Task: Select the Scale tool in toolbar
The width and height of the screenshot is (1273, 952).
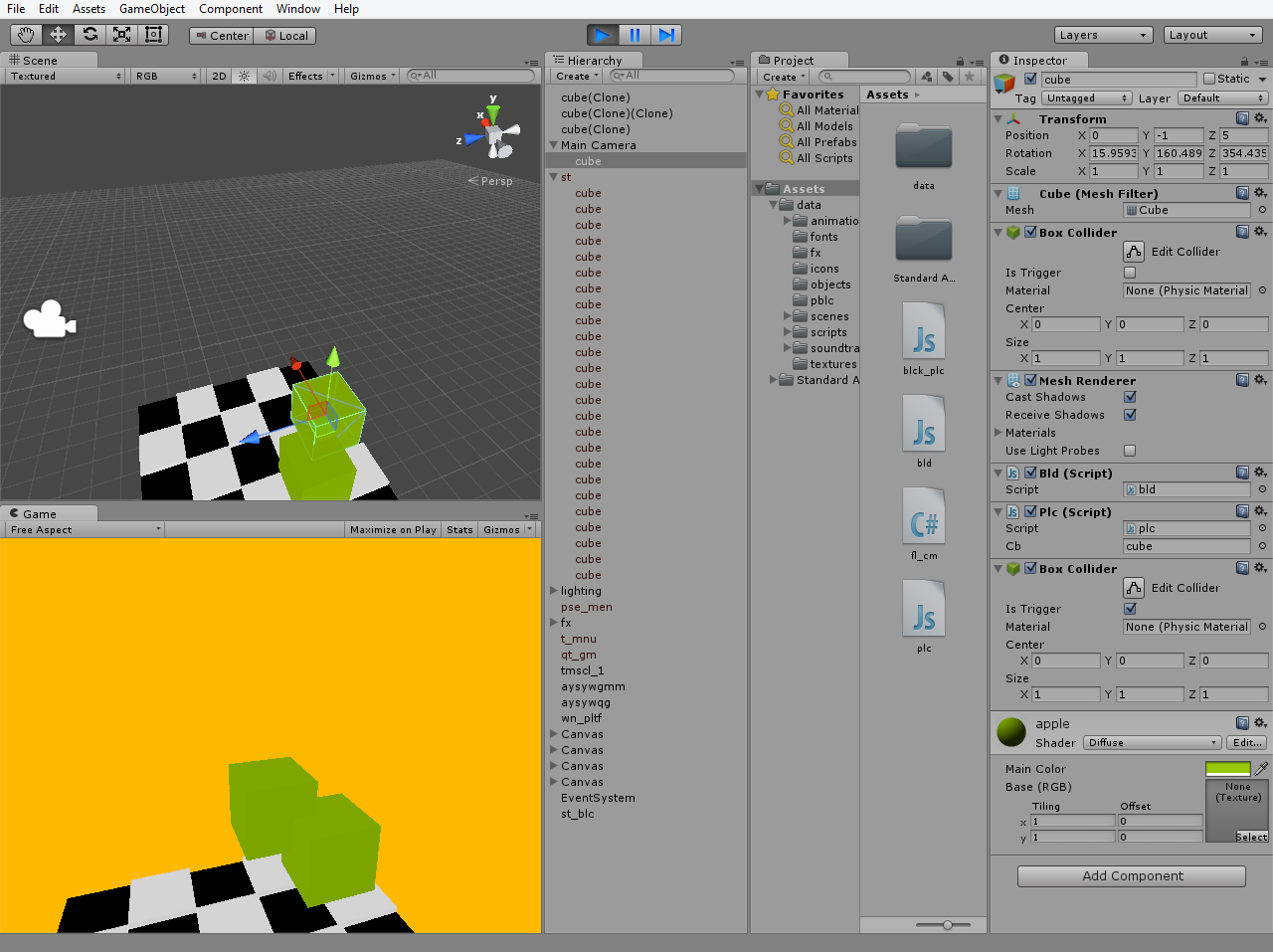Action: click(x=121, y=35)
